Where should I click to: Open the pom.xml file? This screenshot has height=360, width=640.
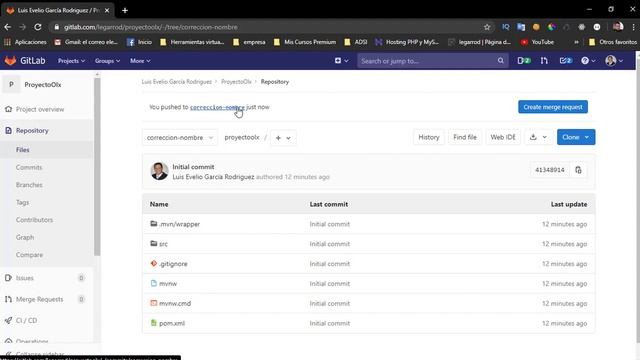click(172, 323)
